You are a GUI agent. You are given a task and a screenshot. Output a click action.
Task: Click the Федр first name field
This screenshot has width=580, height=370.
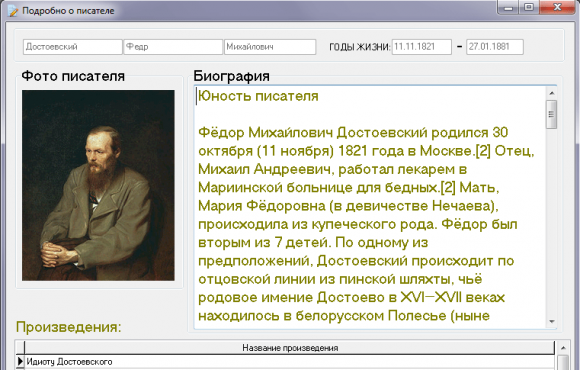click(173, 47)
